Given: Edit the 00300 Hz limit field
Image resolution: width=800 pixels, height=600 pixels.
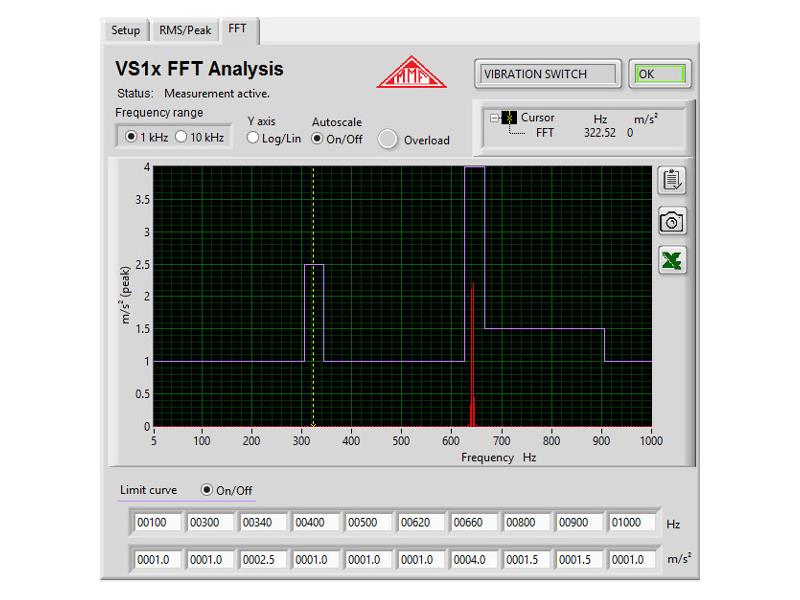Looking at the screenshot, I should tap(210, 522).
